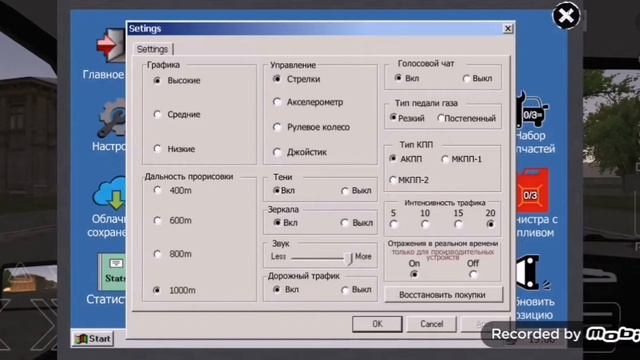Choose Джойстик control mode

click(277, 152)
